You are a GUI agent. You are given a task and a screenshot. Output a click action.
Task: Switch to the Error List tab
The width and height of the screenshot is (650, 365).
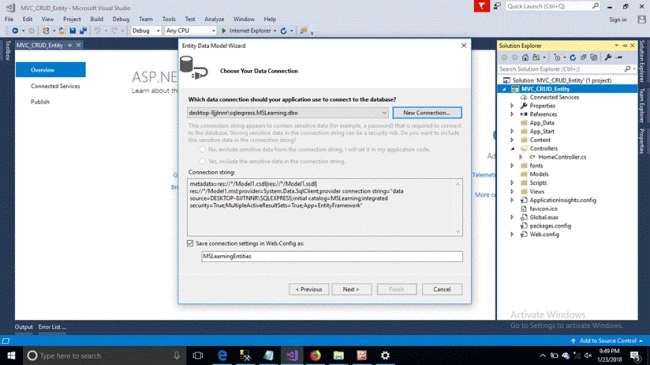coord(52,327)
